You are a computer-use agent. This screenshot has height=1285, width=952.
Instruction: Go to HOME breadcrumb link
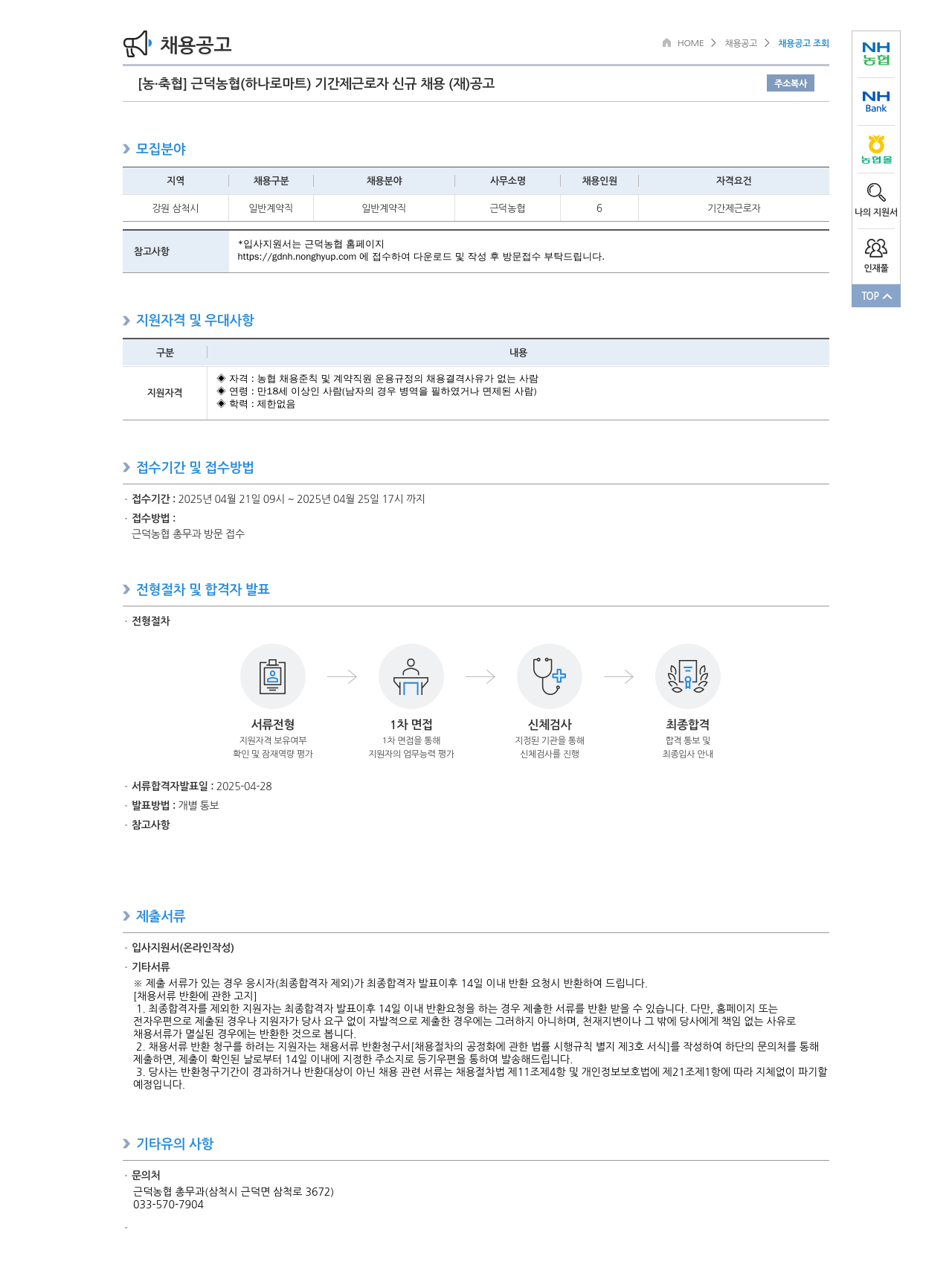point(690,43)
